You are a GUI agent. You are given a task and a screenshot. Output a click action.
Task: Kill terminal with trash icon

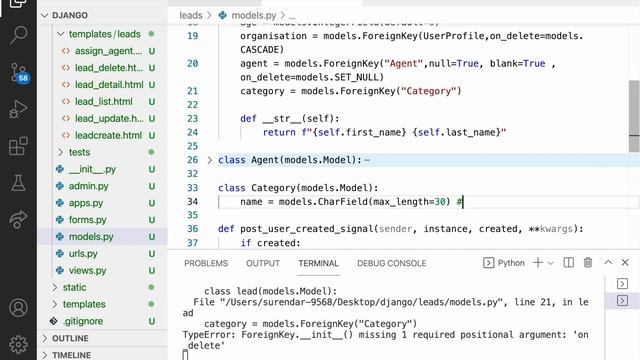(588, 263)
